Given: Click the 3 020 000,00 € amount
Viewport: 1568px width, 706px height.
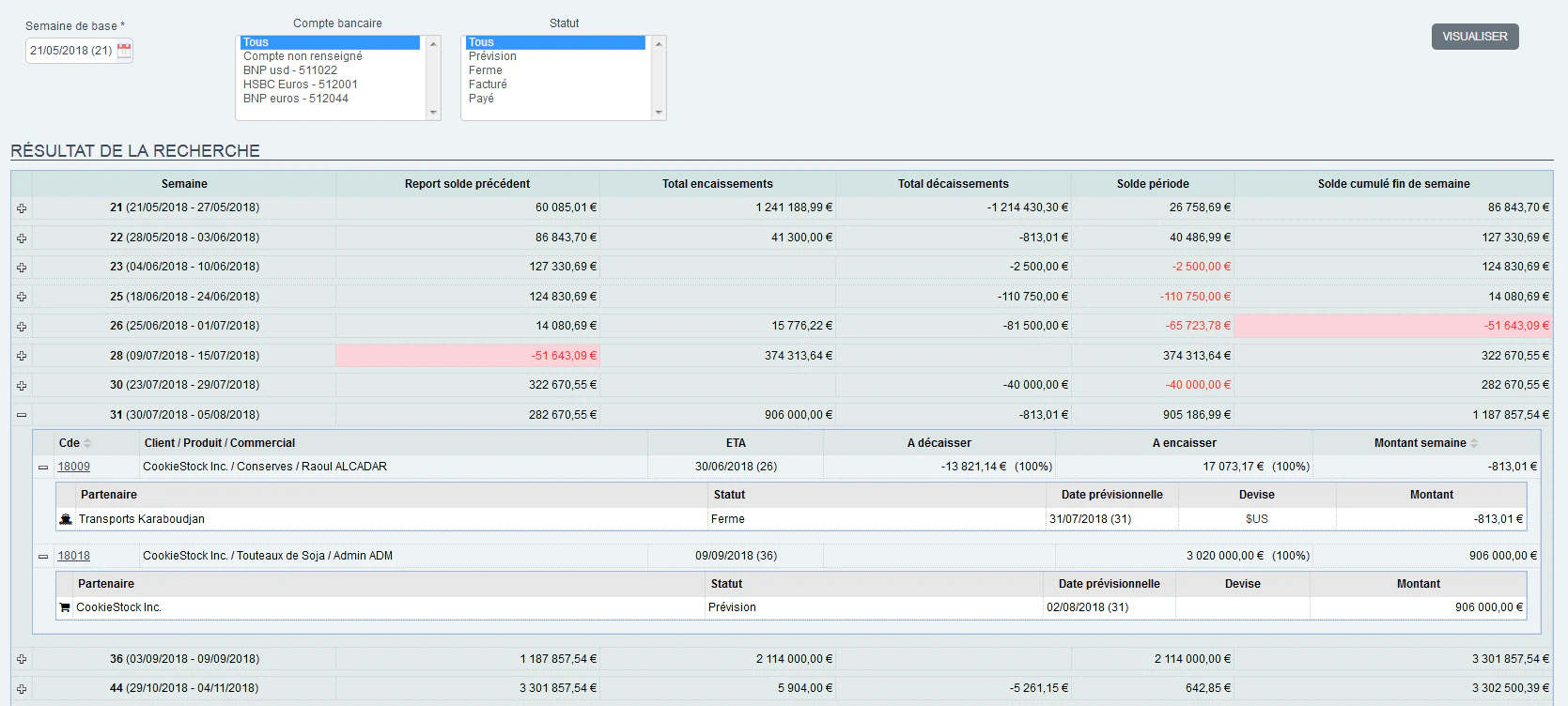Looking at the screenshot, I should click(1225, 556).
